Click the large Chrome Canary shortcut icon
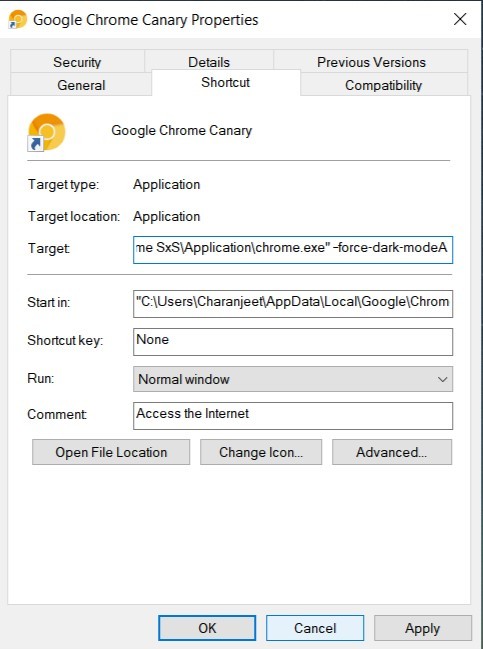The height and width of the screenshot is (649, 483). (46, 132)
